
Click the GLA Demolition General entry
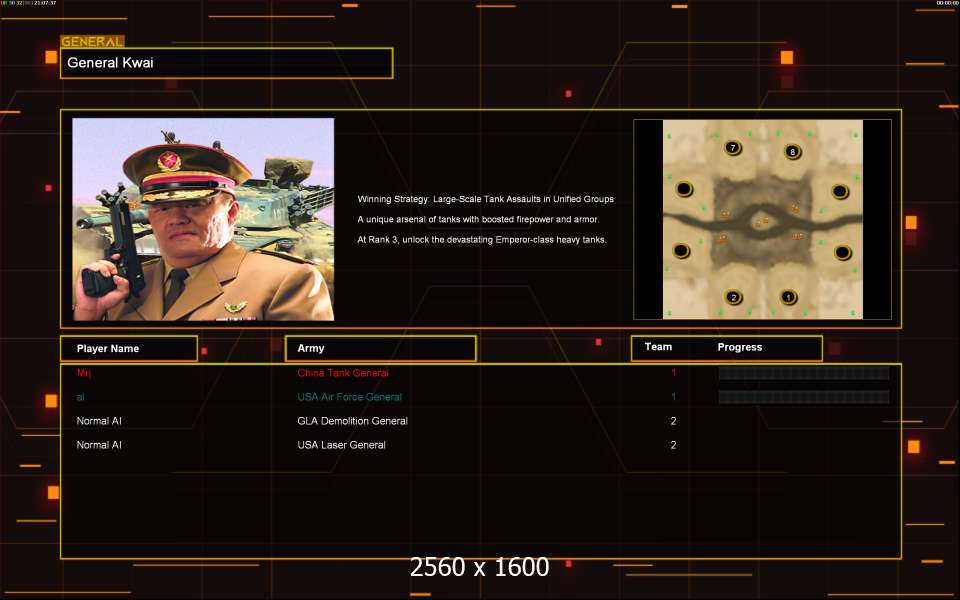353,421
